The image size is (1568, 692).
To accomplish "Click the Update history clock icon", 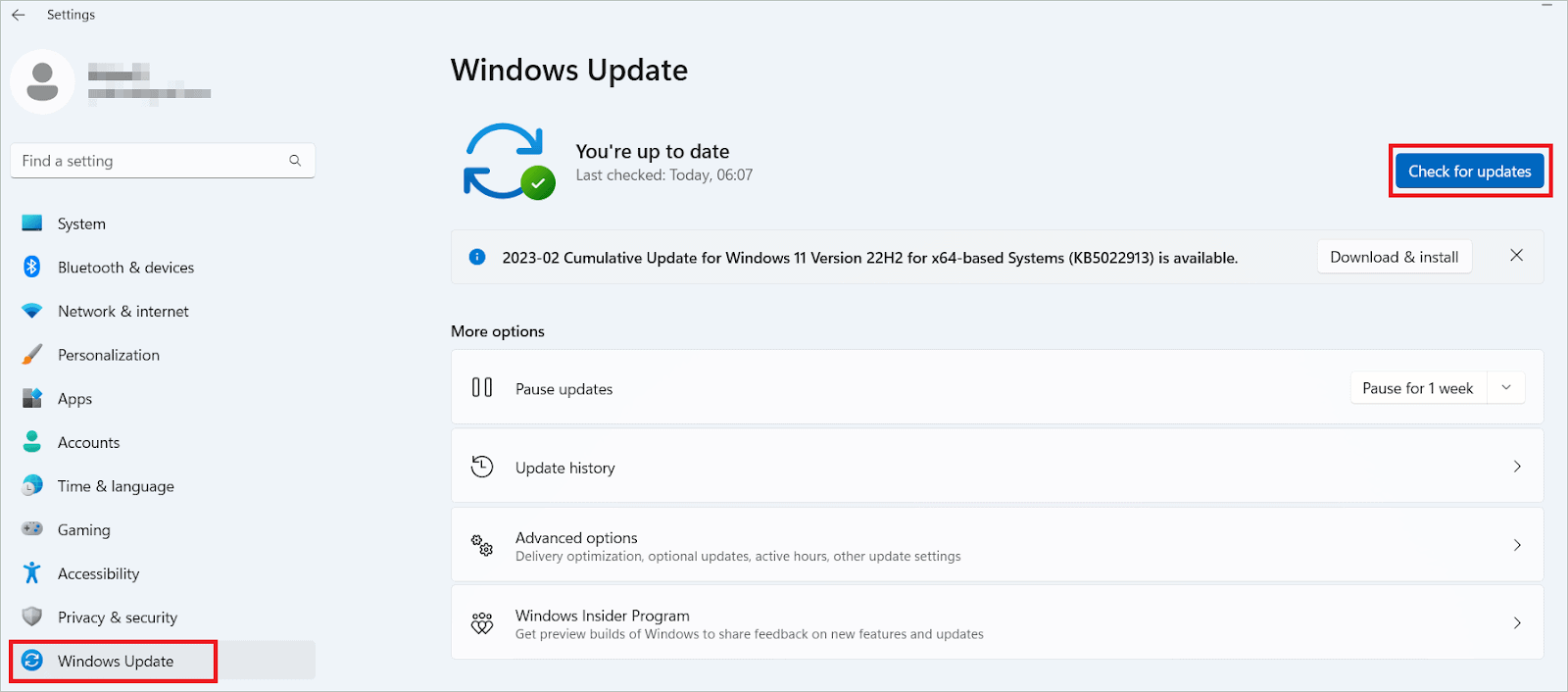I will (x=482, y=467).
